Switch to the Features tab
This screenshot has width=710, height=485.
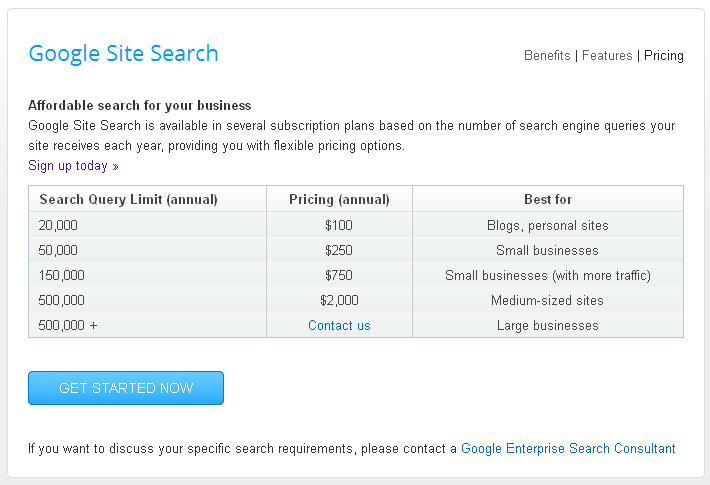pyautogui.click(x=607, y=56)
